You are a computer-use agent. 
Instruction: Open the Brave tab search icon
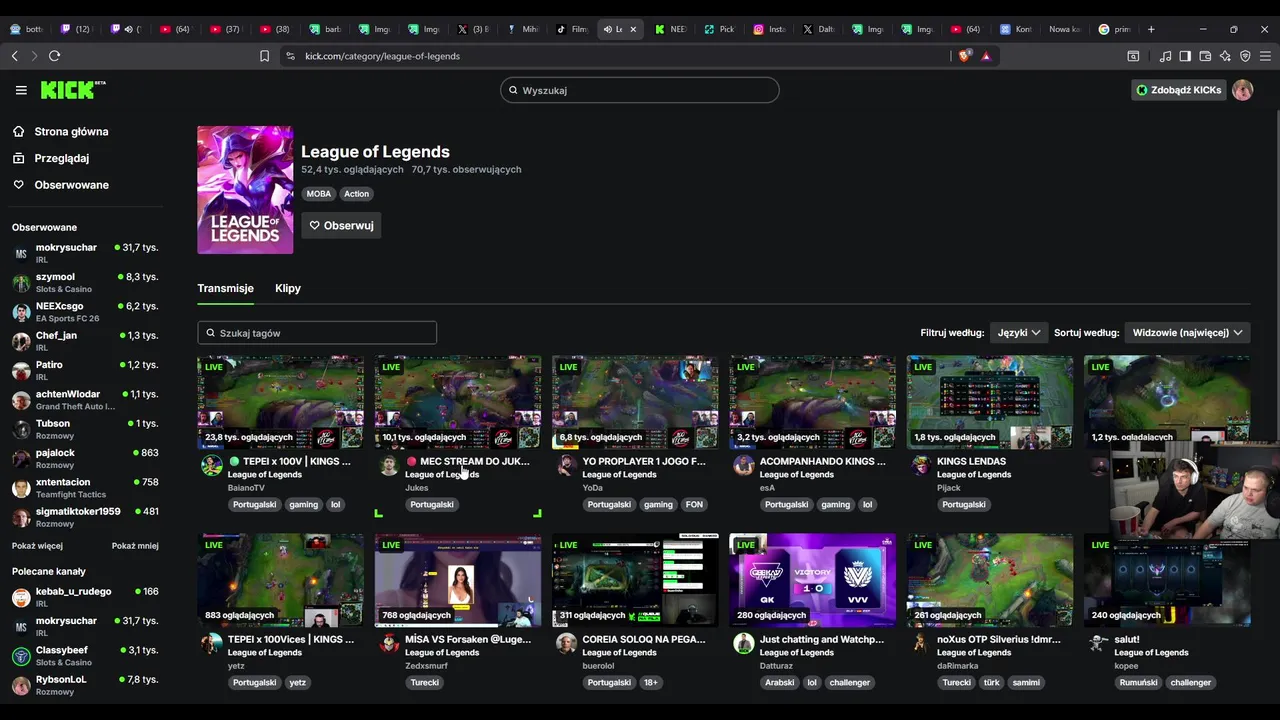tap(1133, 56)
